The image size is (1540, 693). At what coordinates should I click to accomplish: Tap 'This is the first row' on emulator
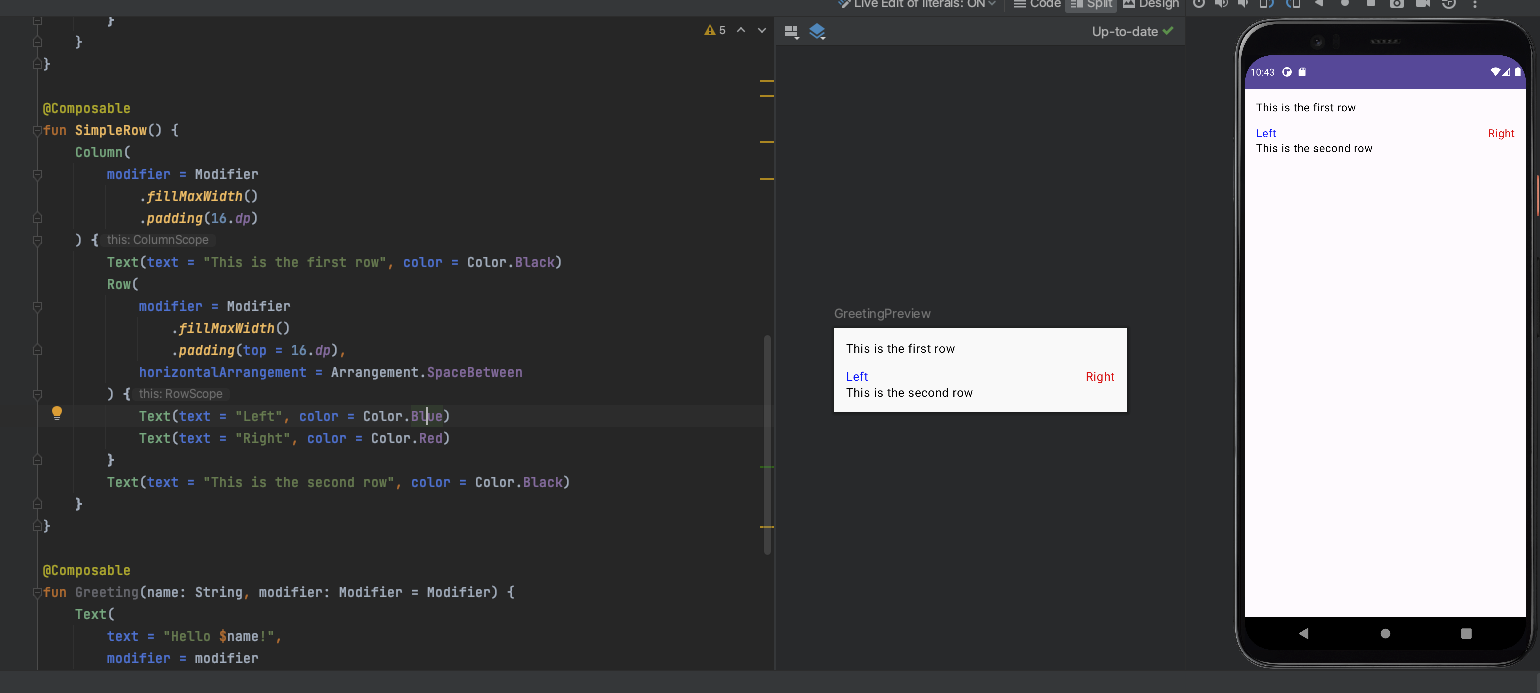point(1306,107)
